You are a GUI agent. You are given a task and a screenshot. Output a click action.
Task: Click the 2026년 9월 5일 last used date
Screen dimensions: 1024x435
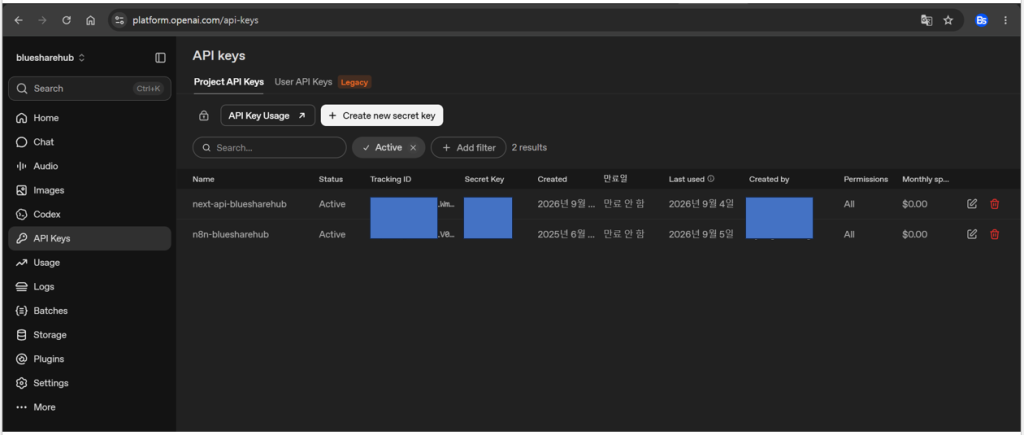[x=701, y=234]
